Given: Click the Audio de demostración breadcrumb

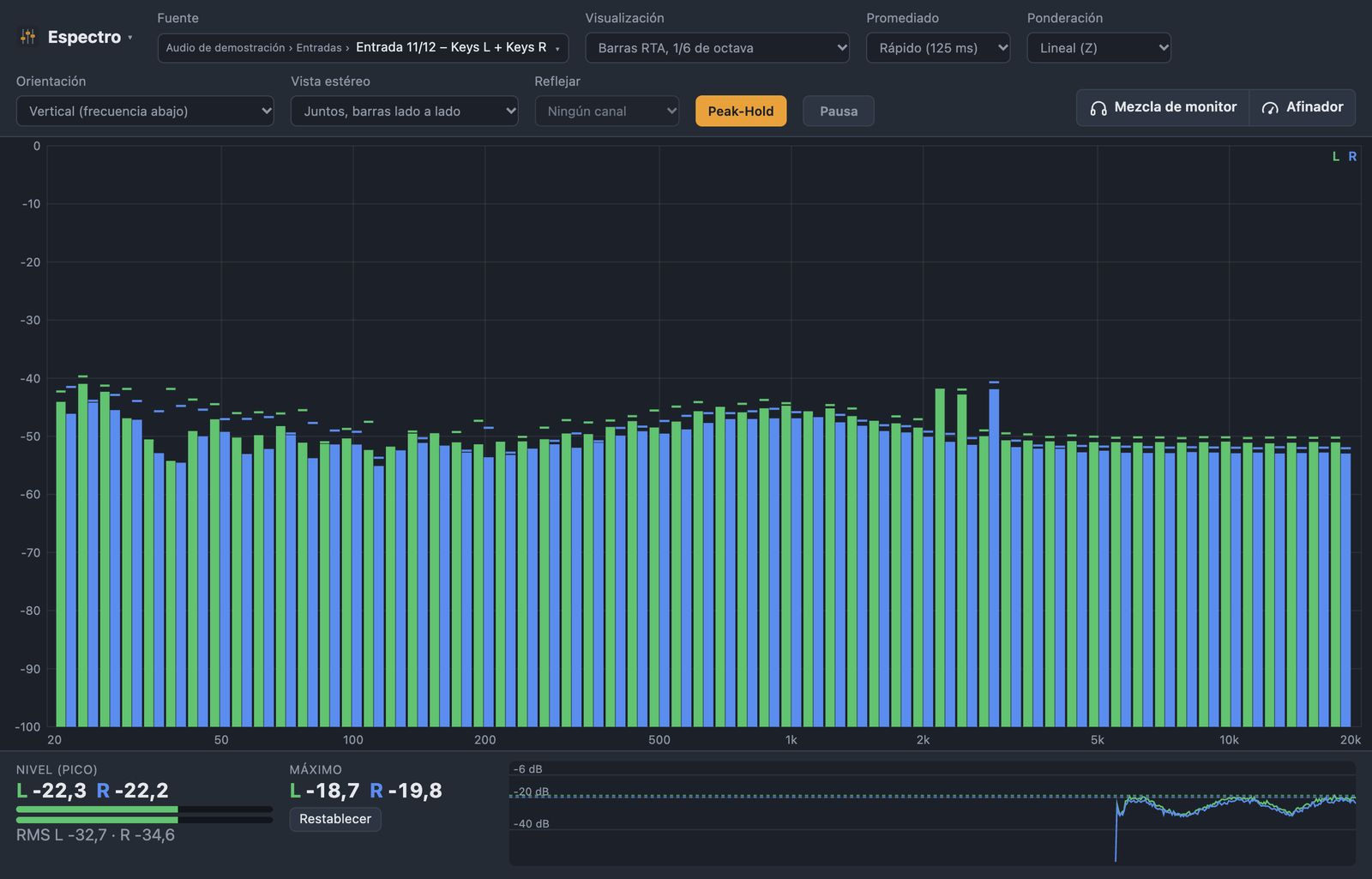Looking at the screenshot, I should 226,48.
